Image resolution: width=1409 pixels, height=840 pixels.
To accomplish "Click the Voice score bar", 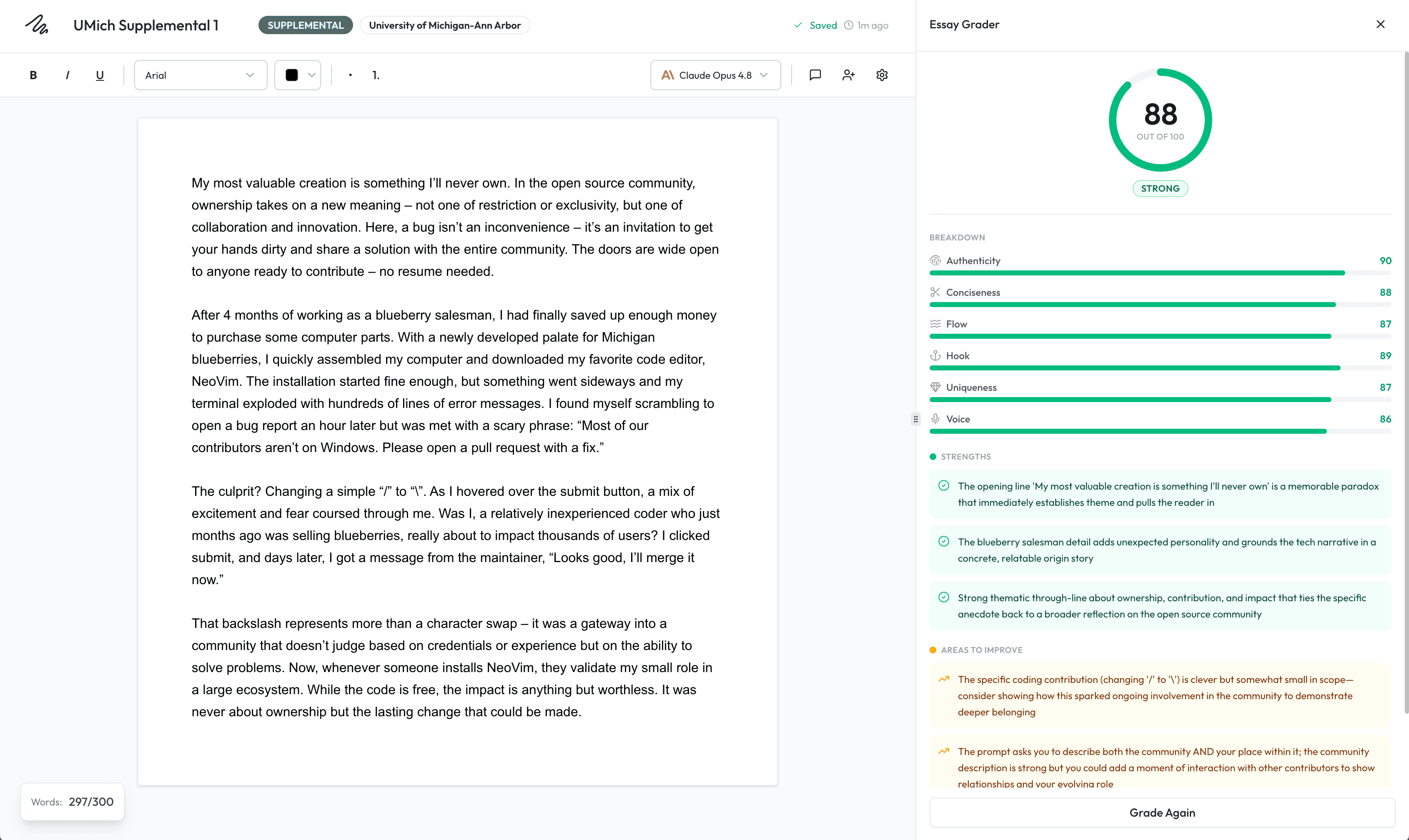I will pos(1161,431).
